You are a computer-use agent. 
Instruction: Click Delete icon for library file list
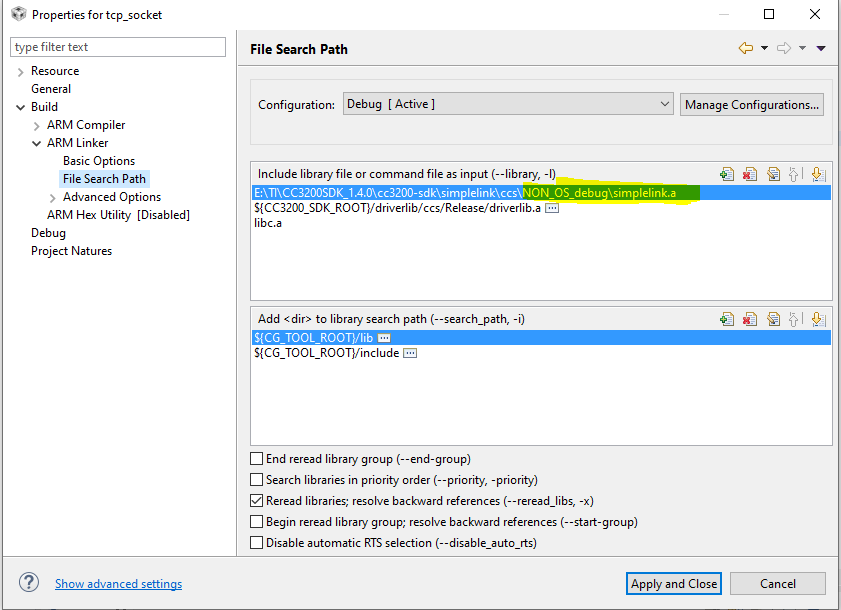pos(750,174)
